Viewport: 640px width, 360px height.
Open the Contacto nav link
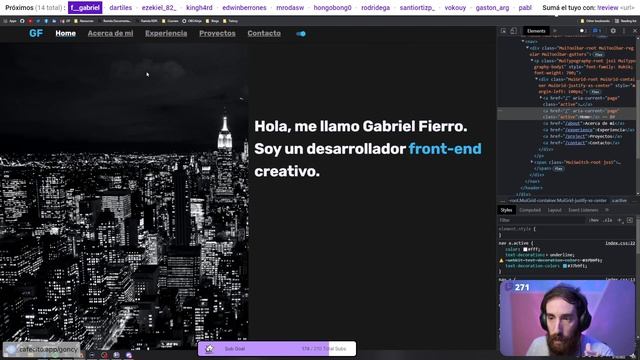pyautogui.click(x=264, y=33)
